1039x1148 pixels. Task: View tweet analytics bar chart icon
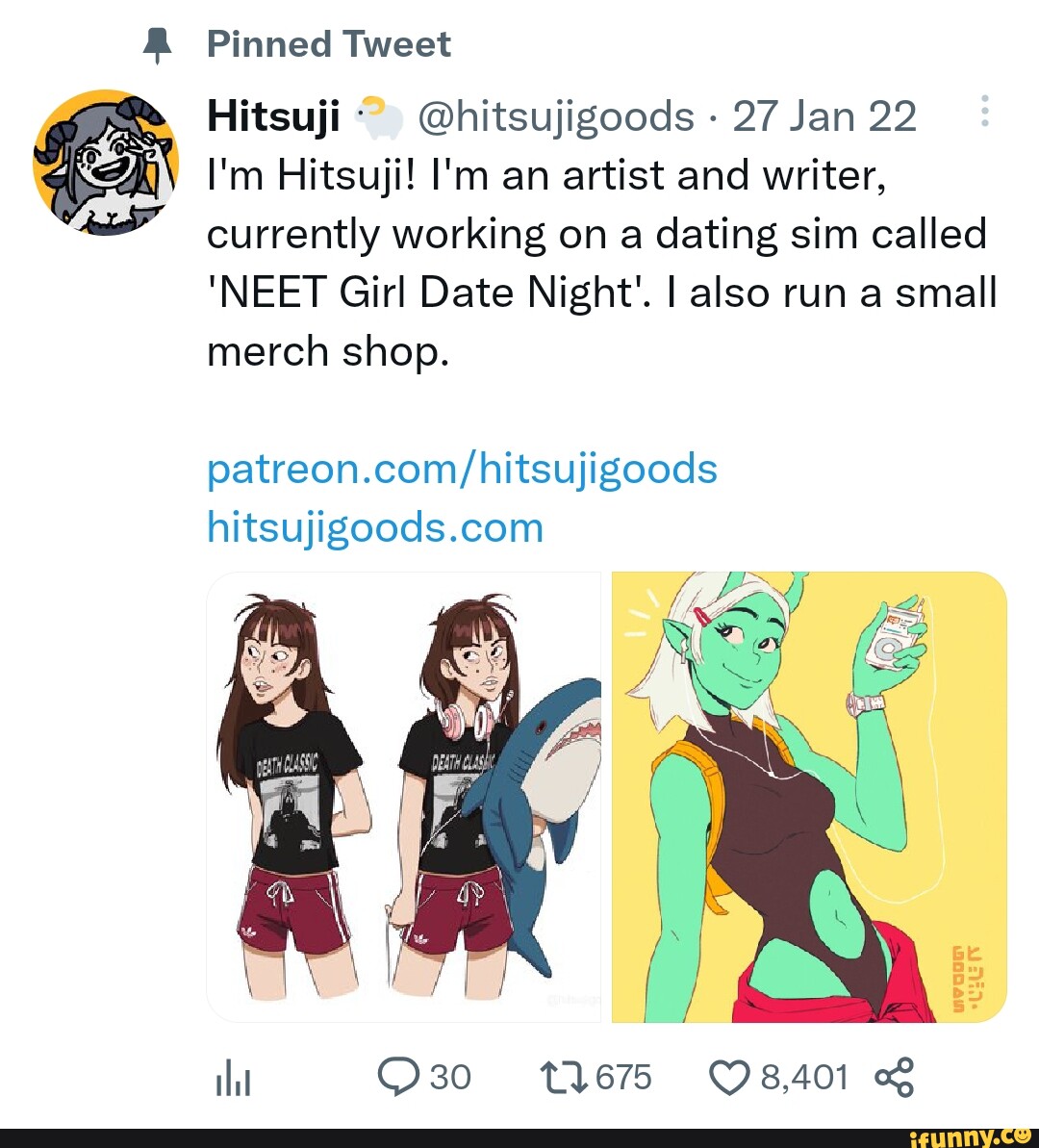[234, 1079]
